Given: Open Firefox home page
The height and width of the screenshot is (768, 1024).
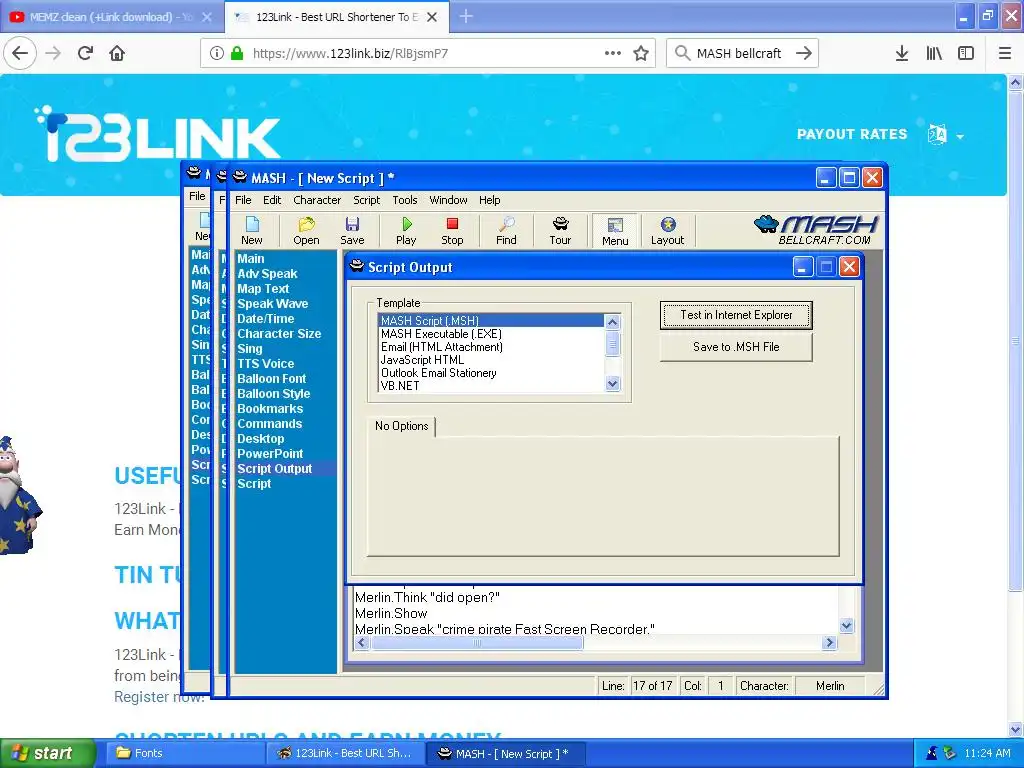Looking at the screenshot, I should (117, 53).
